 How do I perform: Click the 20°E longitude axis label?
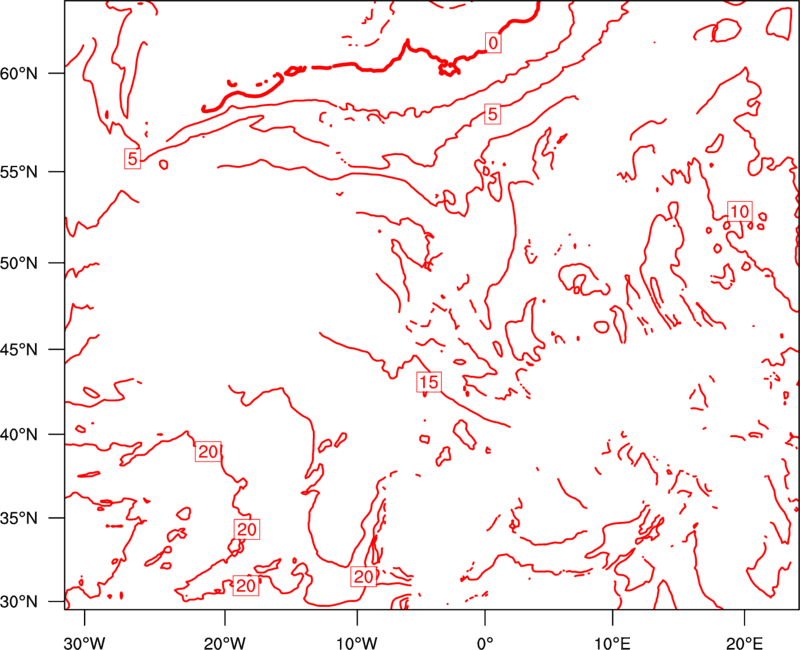pyautogui.click(x=744, y=643)
